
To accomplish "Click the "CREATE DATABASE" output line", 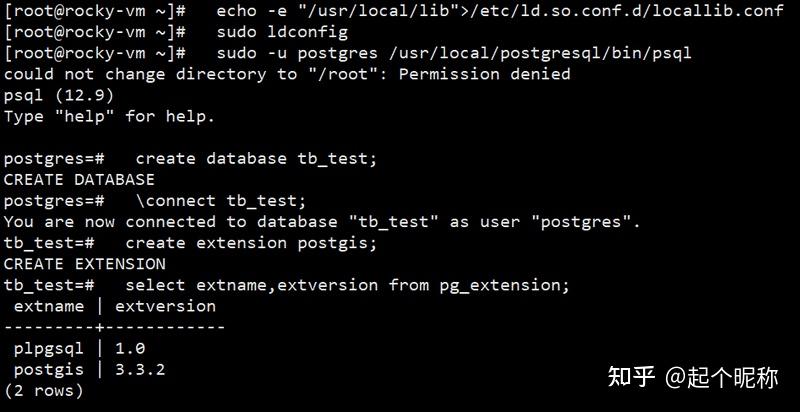I will (79, 180).
